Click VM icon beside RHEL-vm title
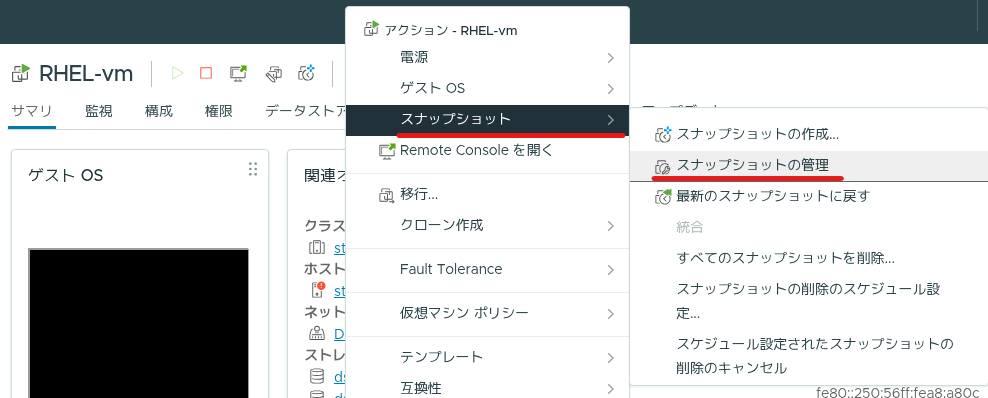 click(x=21, y=74)
